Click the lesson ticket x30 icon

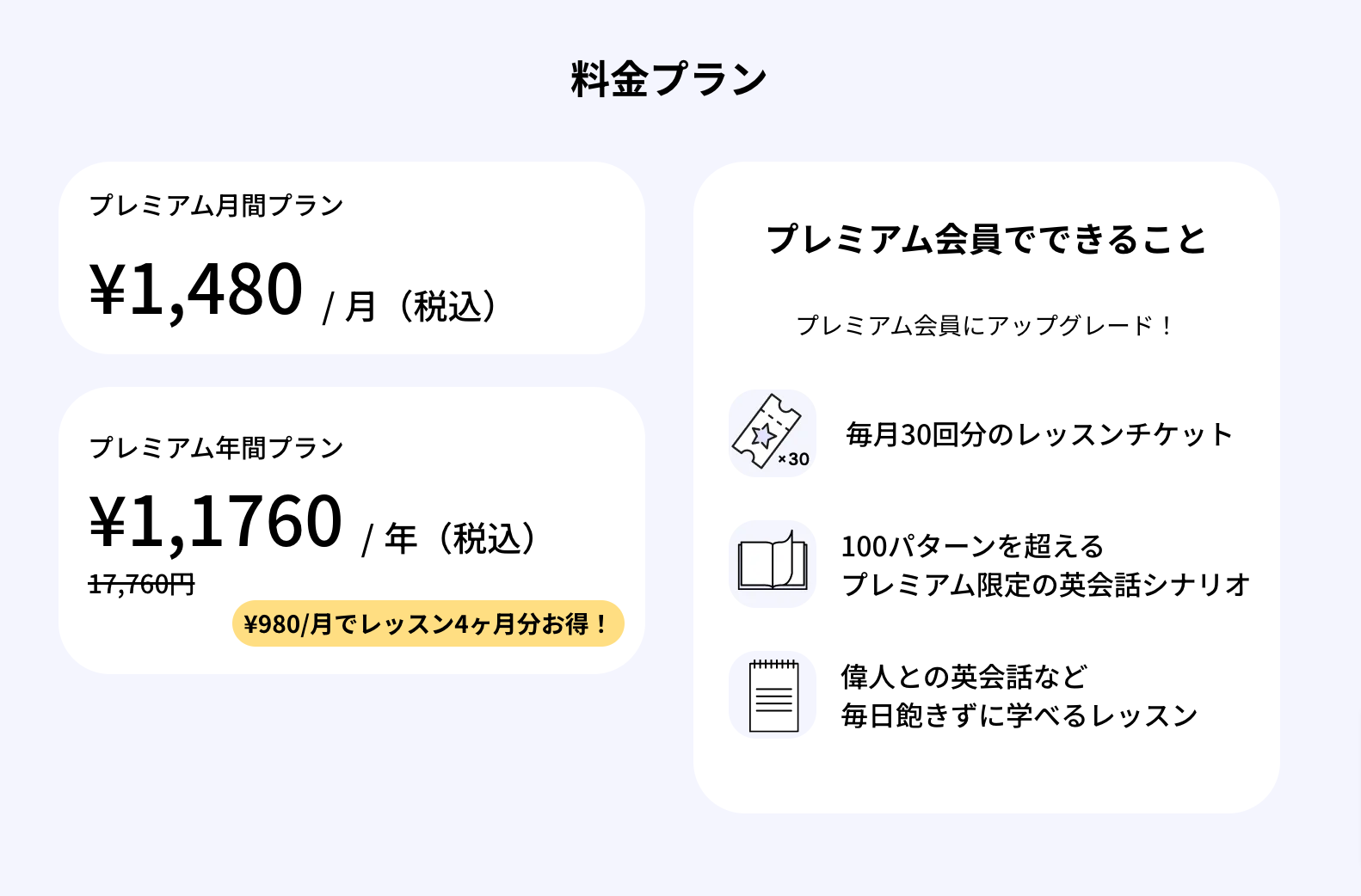pyautogui.click(x=772, y=433)
